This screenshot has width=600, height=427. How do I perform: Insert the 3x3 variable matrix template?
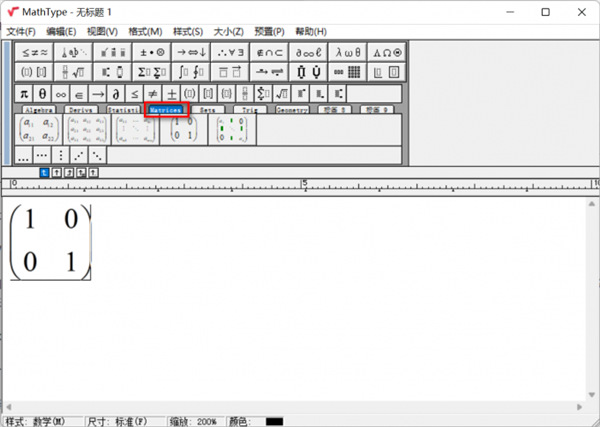[x=87, y=129]
